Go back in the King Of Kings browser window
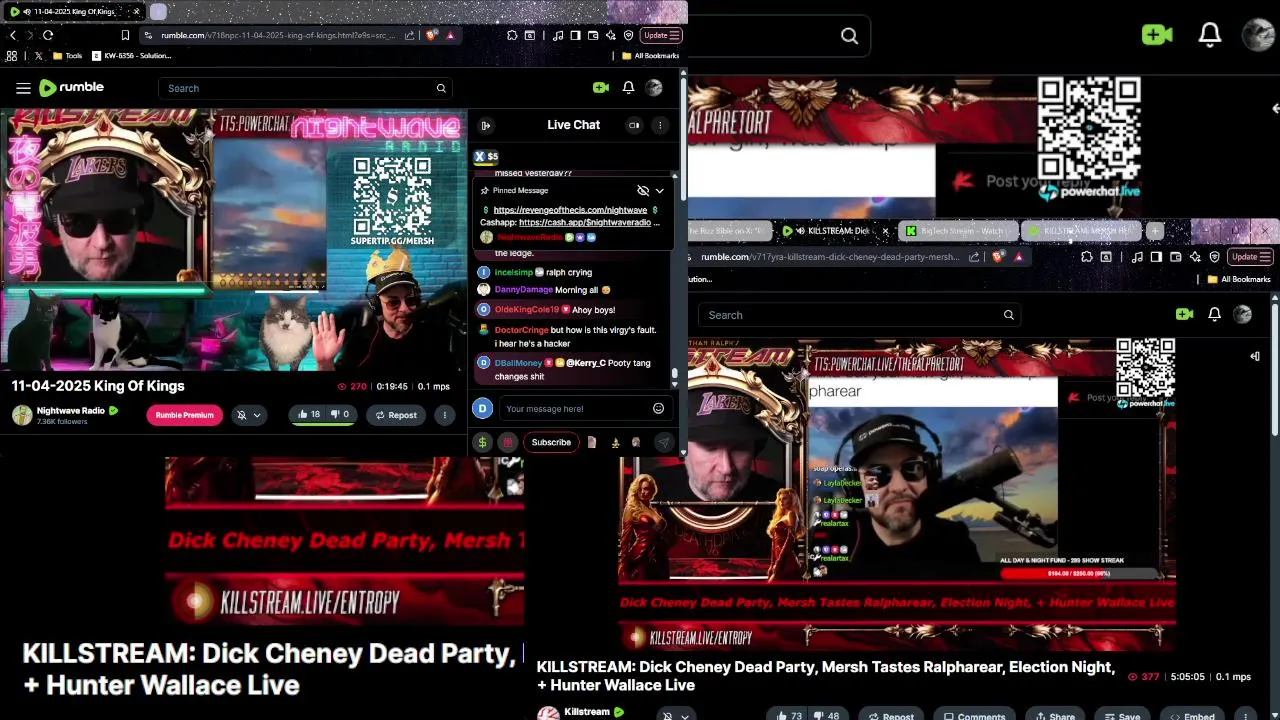1280x720 pixels. point(13,35)
